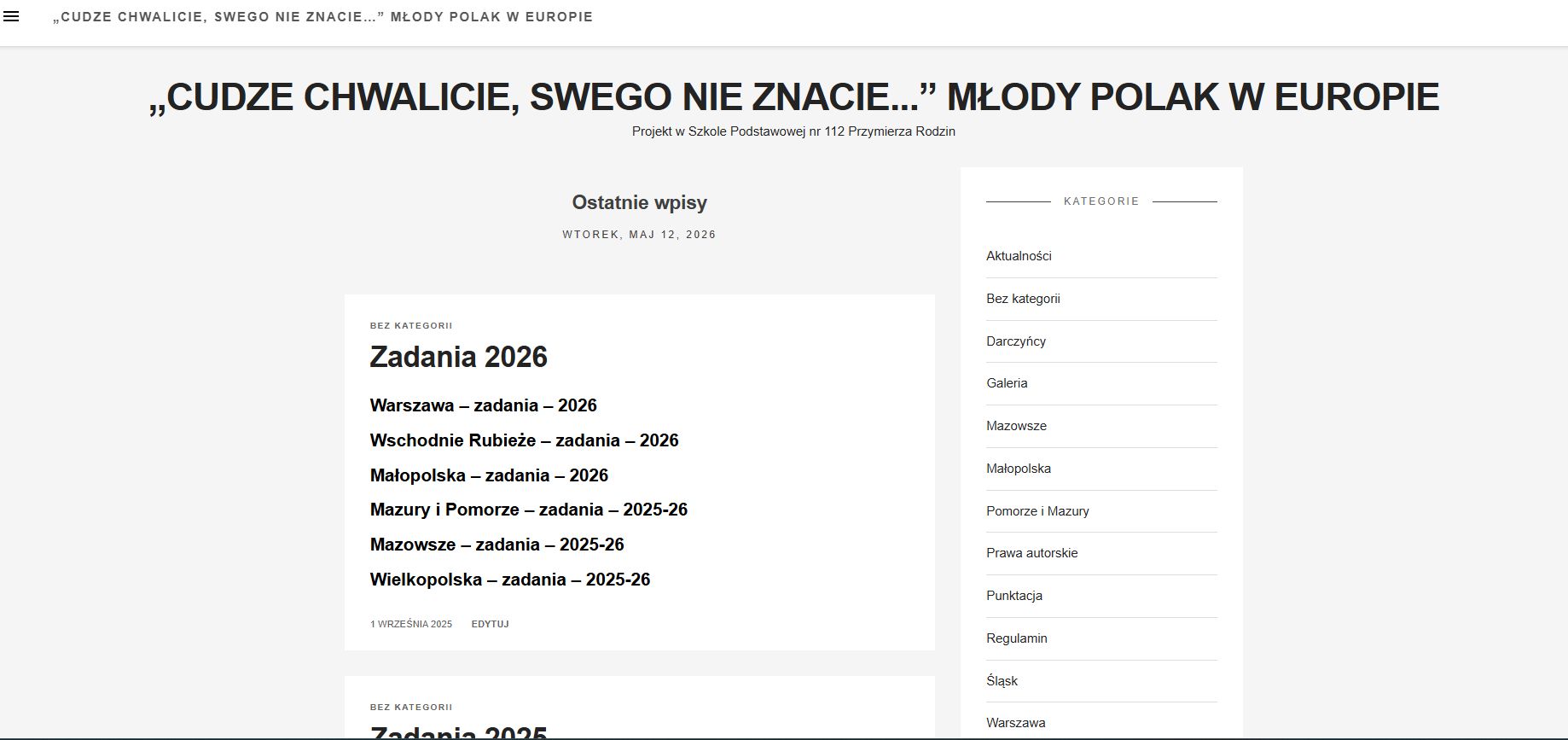Go to Pomorze i Mazury category
This screenshot has width=1568, height=740.
click(1037, 511)
